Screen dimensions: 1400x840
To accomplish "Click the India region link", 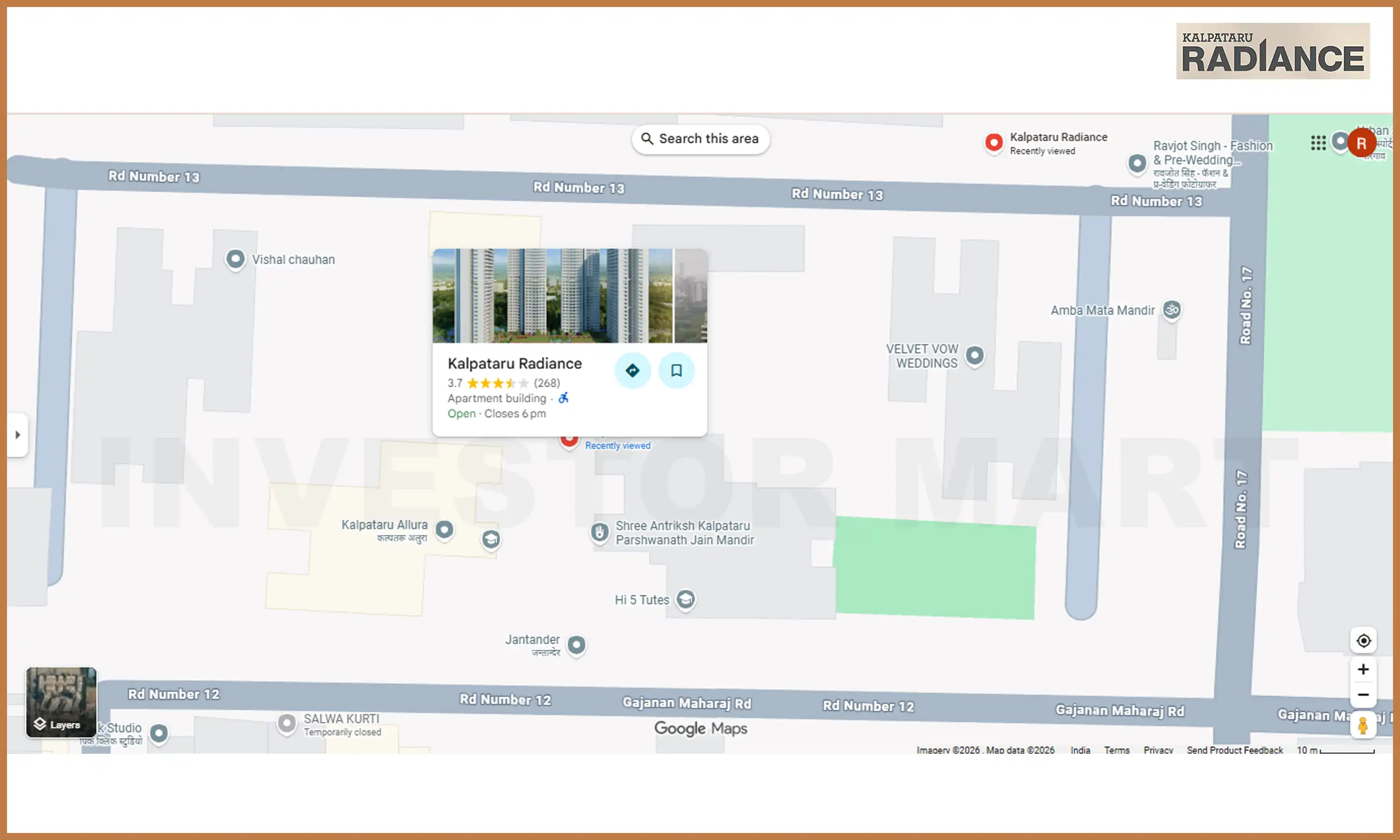I will (x=1080, y=750).
